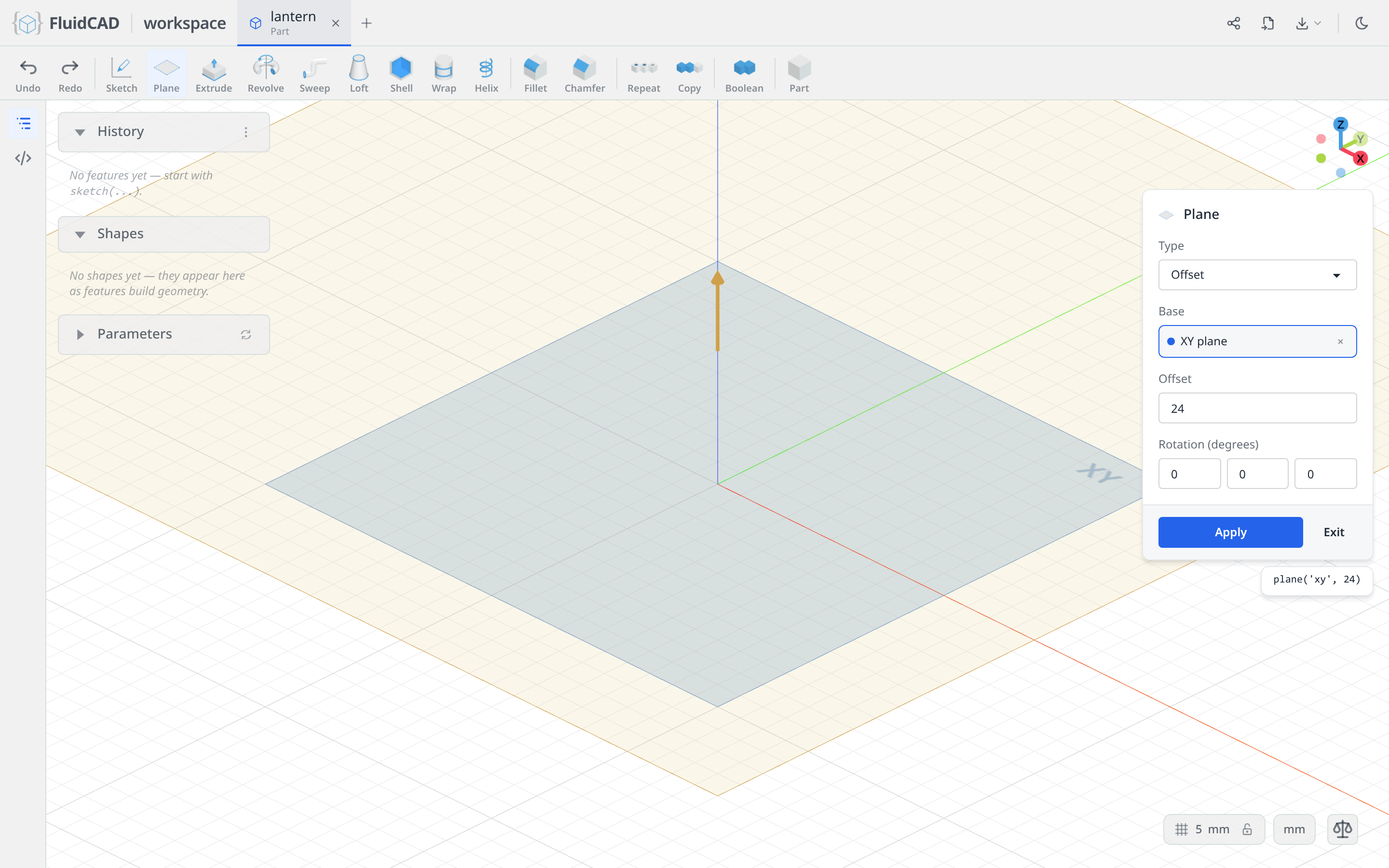Toggle the feature tree sidebar panel
The width and height of the screenshot is (1389, 868).
tap(23, 123)
